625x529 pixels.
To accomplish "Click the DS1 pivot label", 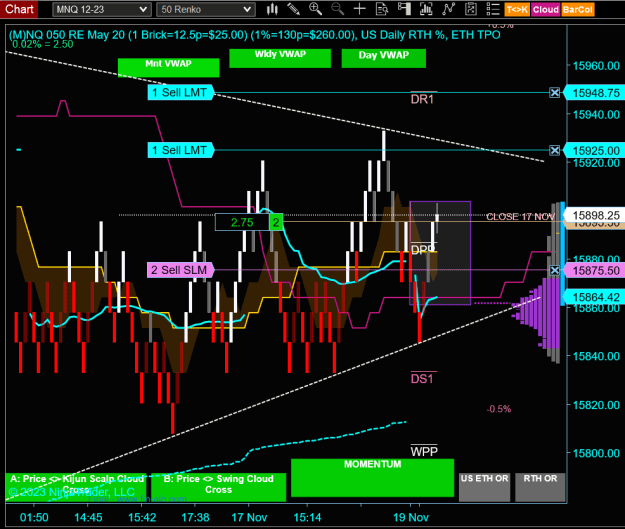I will pos(422,379).
